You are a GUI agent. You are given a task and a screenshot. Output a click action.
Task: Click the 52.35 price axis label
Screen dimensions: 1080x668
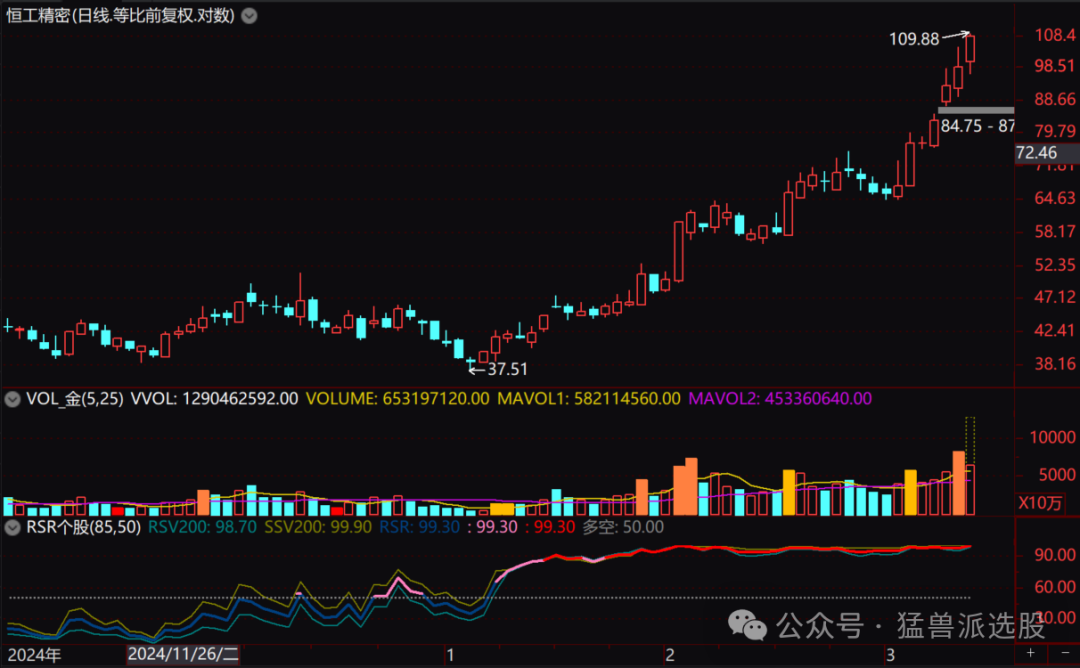(x=1055, y=265)
